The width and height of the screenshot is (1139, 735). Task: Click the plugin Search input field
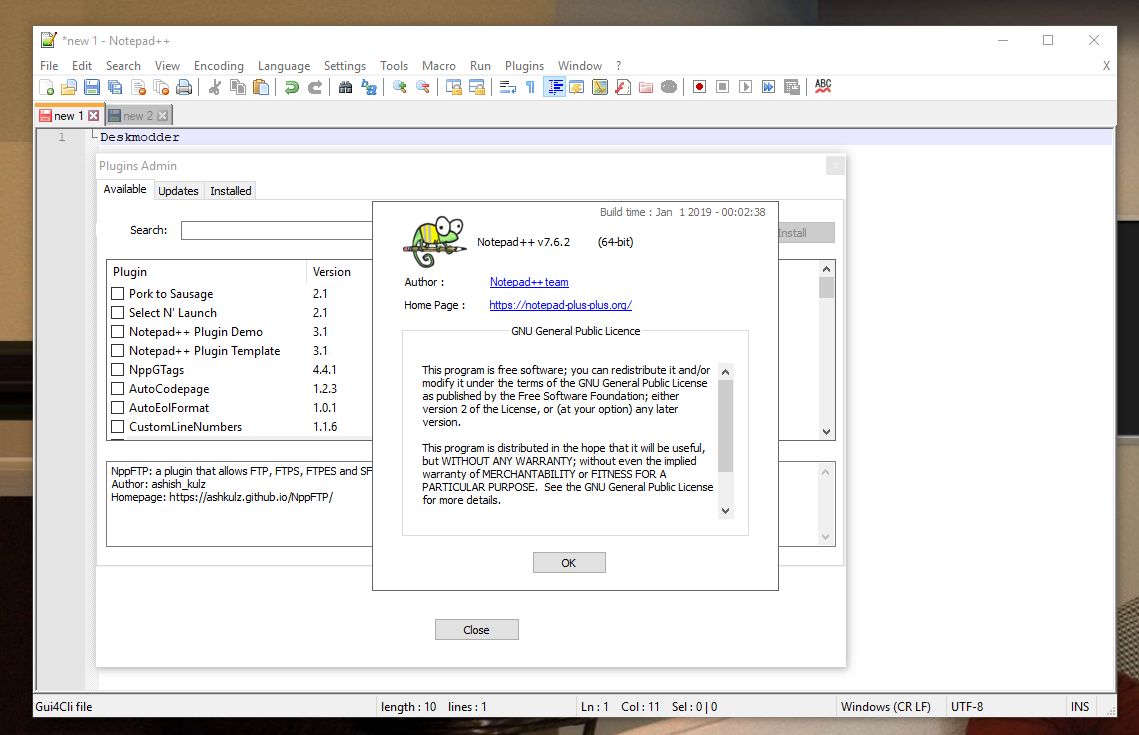coord(277,230)
